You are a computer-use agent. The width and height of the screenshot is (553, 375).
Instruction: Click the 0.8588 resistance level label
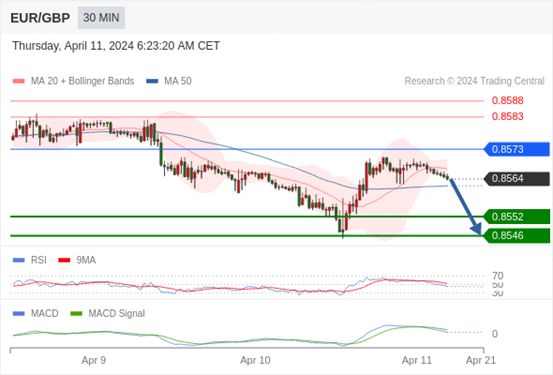coord(508,101)
